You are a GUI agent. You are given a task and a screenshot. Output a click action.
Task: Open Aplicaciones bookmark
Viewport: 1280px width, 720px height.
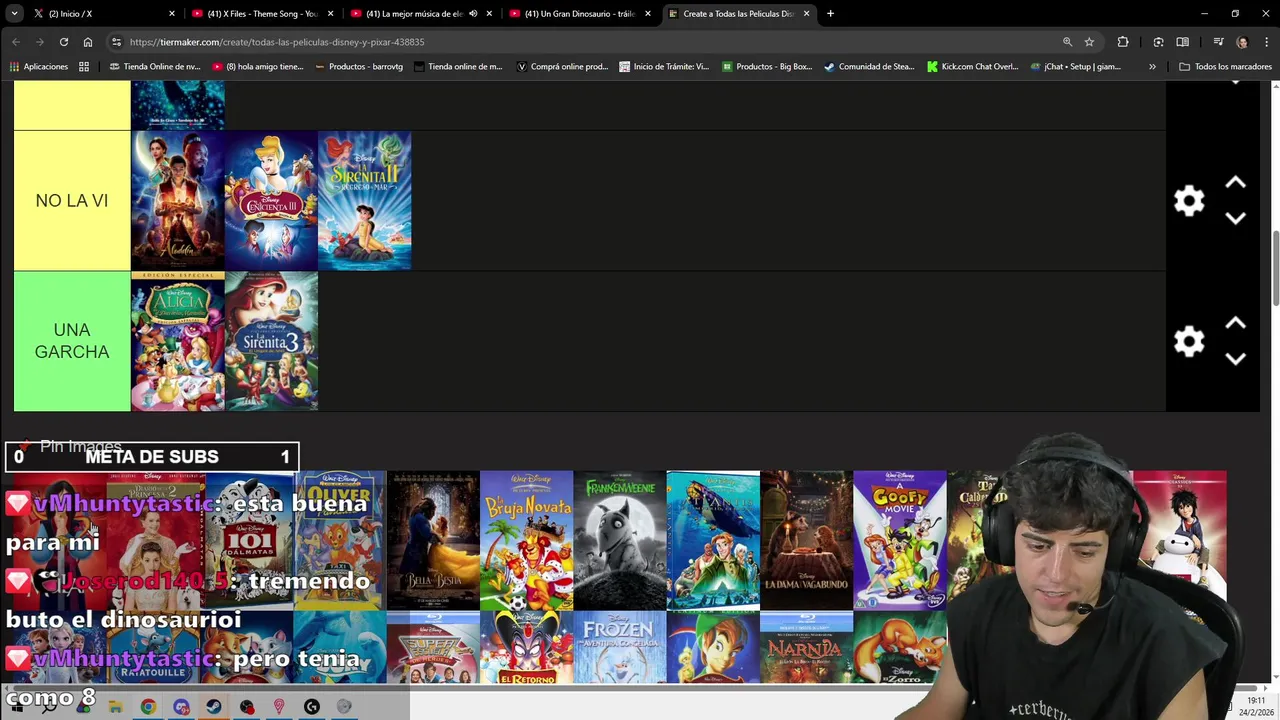coord(39,67)
